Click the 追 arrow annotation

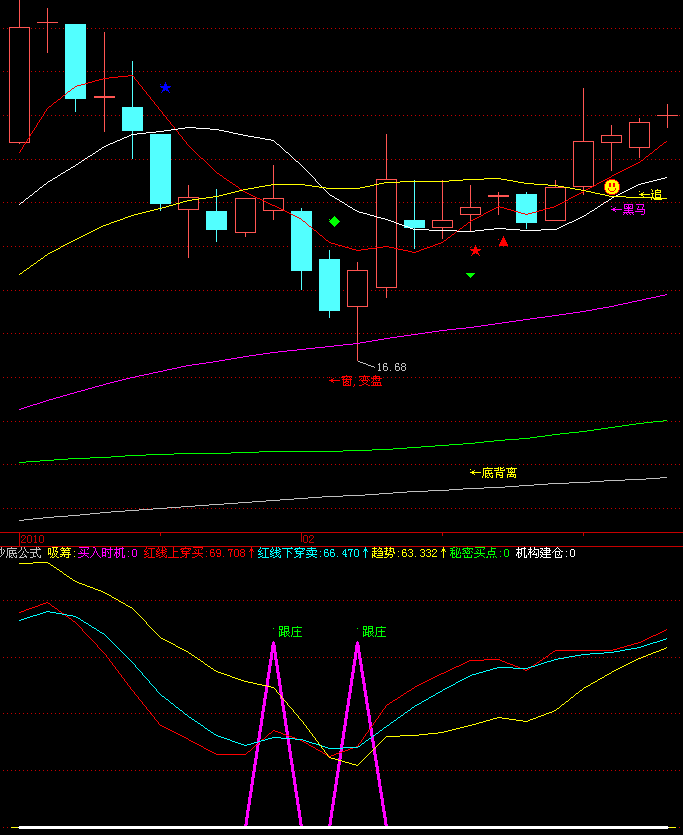[650, 194]
